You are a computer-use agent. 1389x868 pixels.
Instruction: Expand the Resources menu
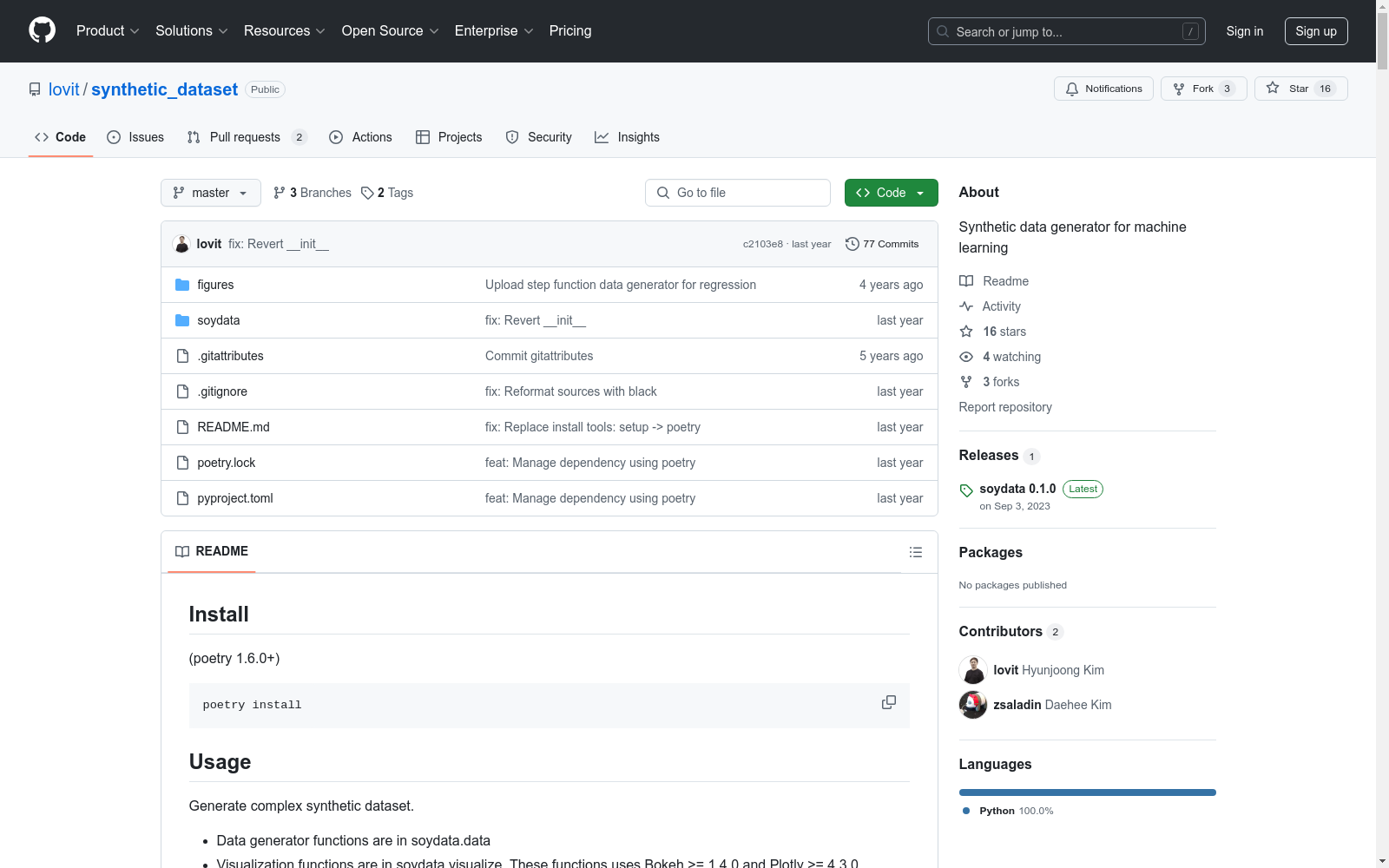click(x=285, y=30)
